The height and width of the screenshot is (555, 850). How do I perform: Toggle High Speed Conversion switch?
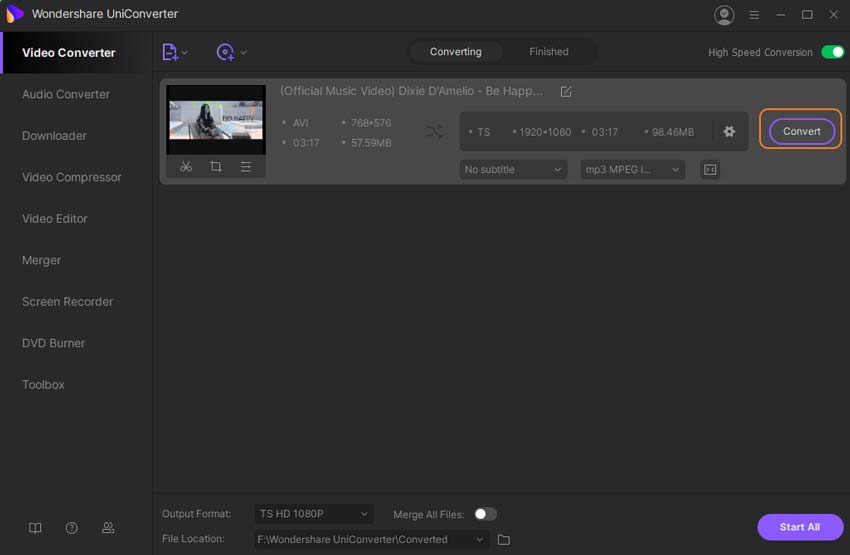click(x=832, y=52)
